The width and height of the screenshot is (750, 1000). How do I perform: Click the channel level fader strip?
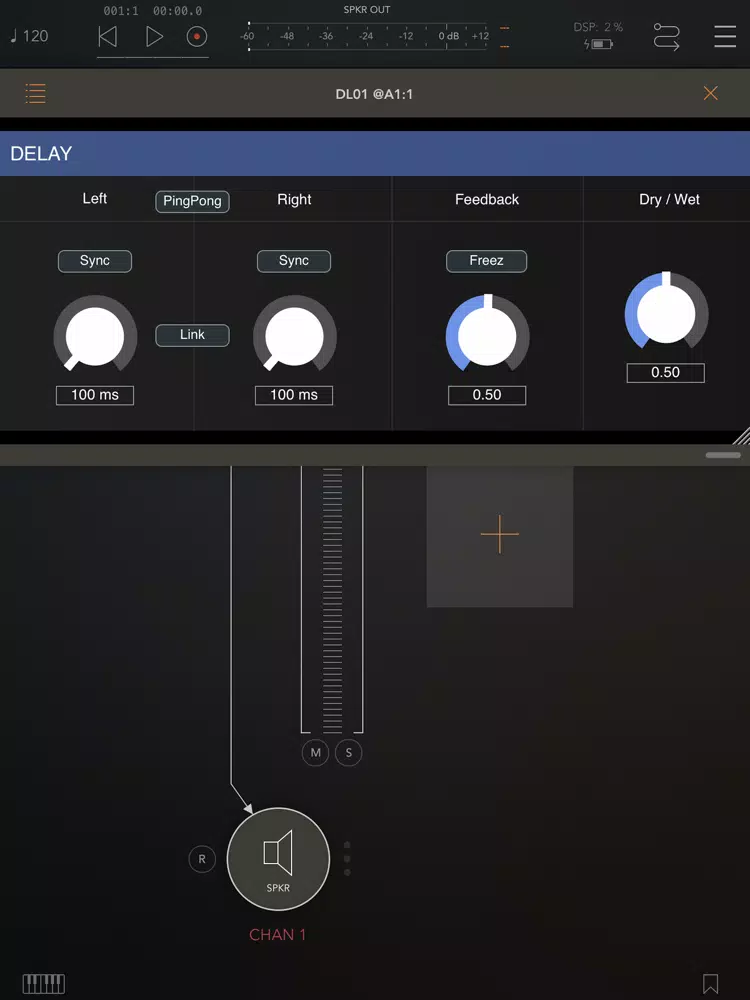coord(332,599)
